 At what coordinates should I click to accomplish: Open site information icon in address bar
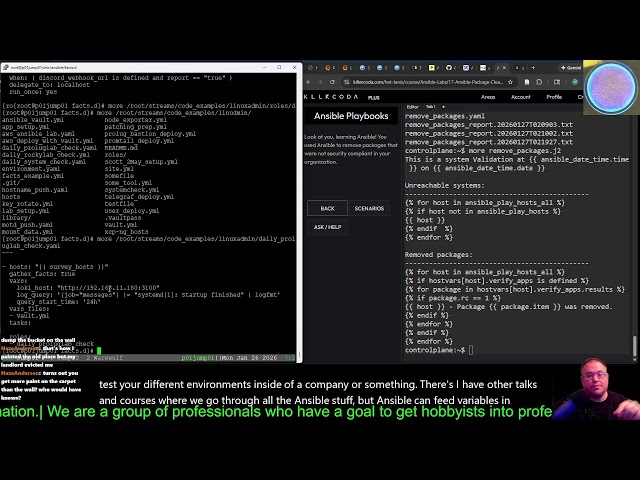[347, 82]
